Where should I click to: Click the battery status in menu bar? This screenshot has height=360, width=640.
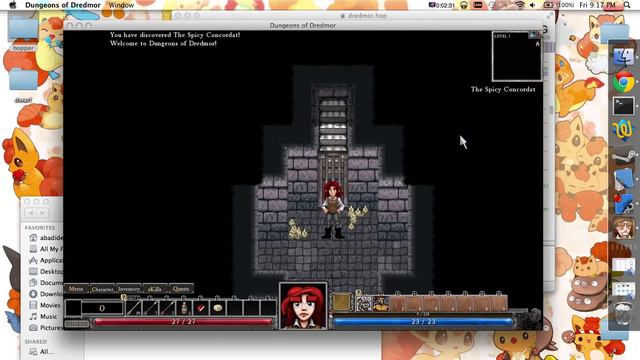tap(558, 5)
